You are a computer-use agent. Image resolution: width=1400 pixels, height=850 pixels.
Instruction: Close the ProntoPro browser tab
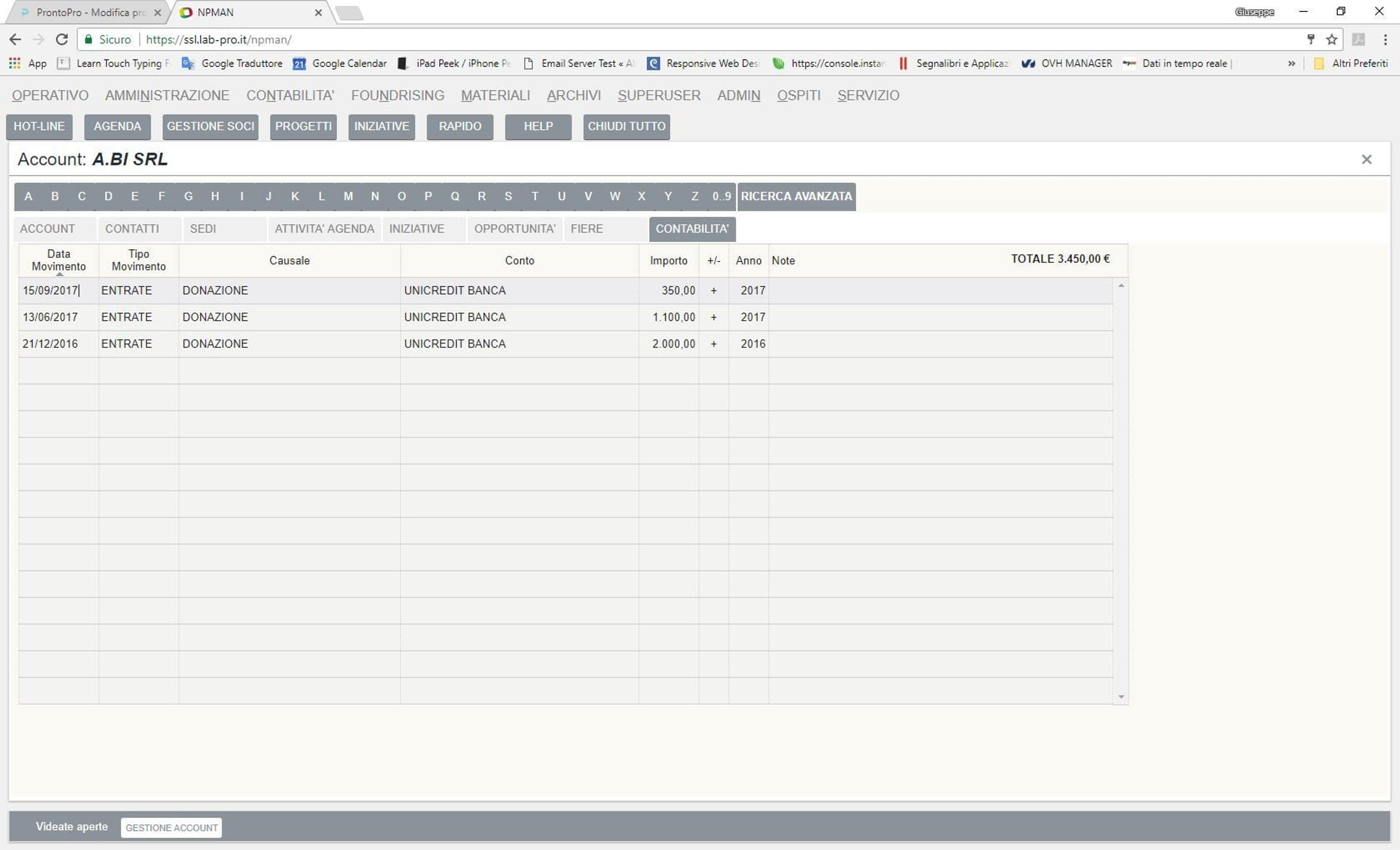coord(157,12)
